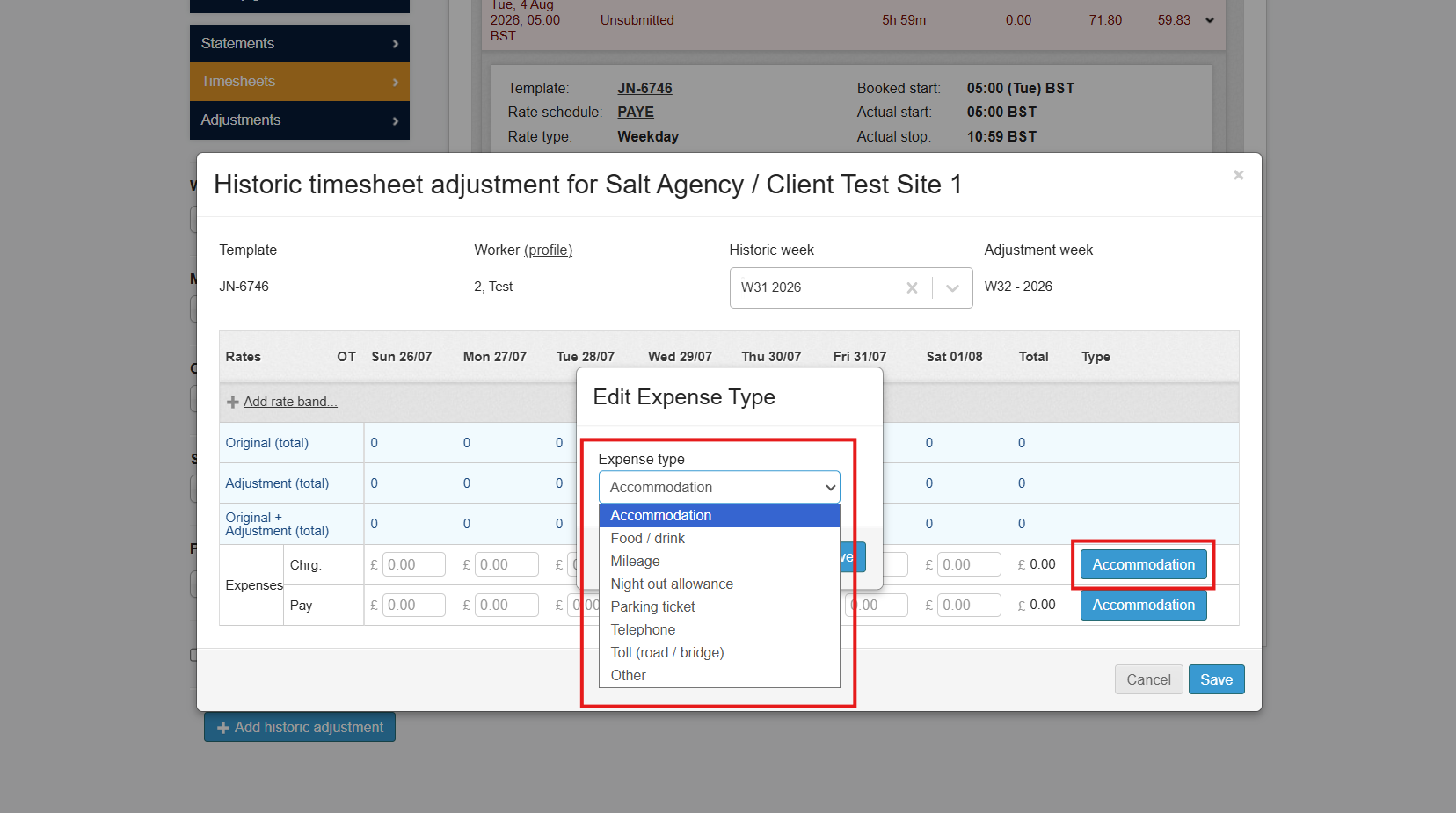Click the Pay expense field for Sun 26/07
1456x813 pixels.
point(414,605)
